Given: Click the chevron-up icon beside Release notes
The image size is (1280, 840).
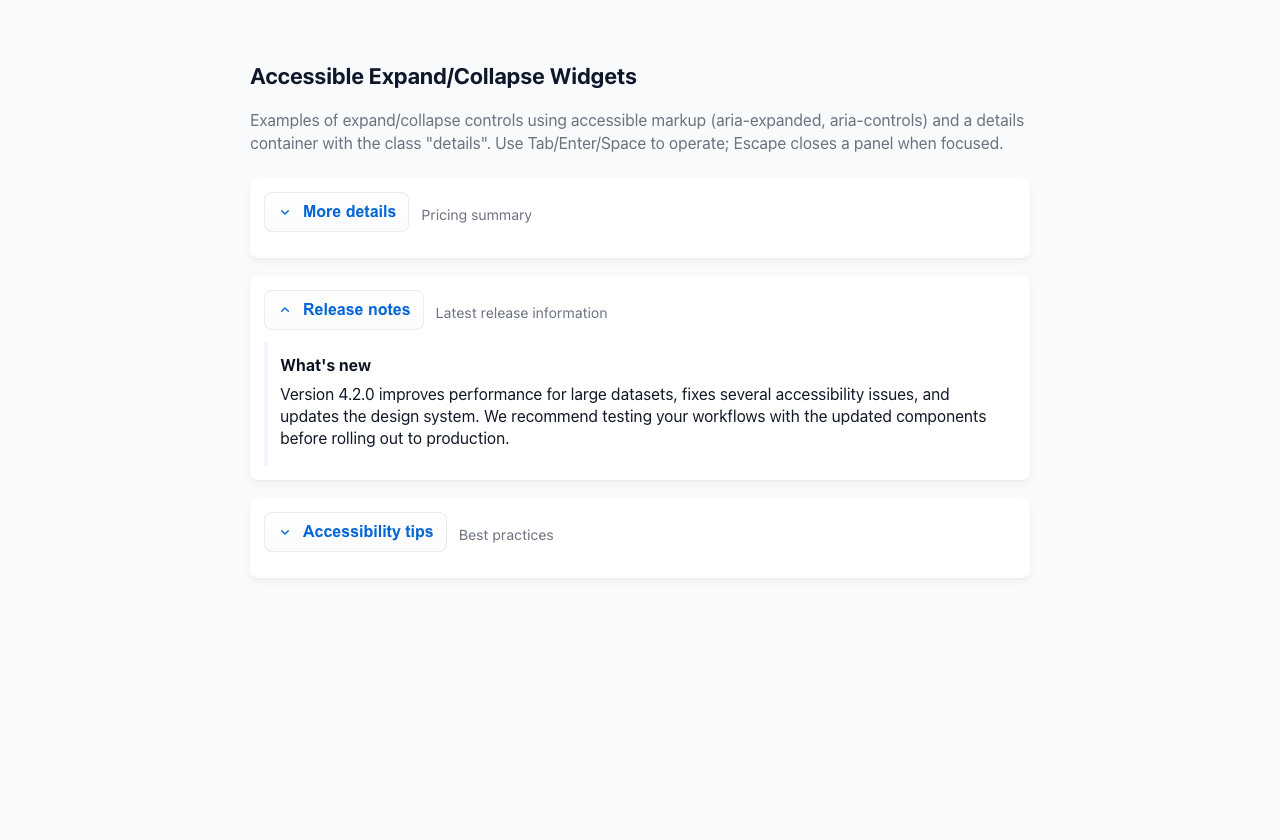Looking at the screenshot, I should (x=285, y=310).
